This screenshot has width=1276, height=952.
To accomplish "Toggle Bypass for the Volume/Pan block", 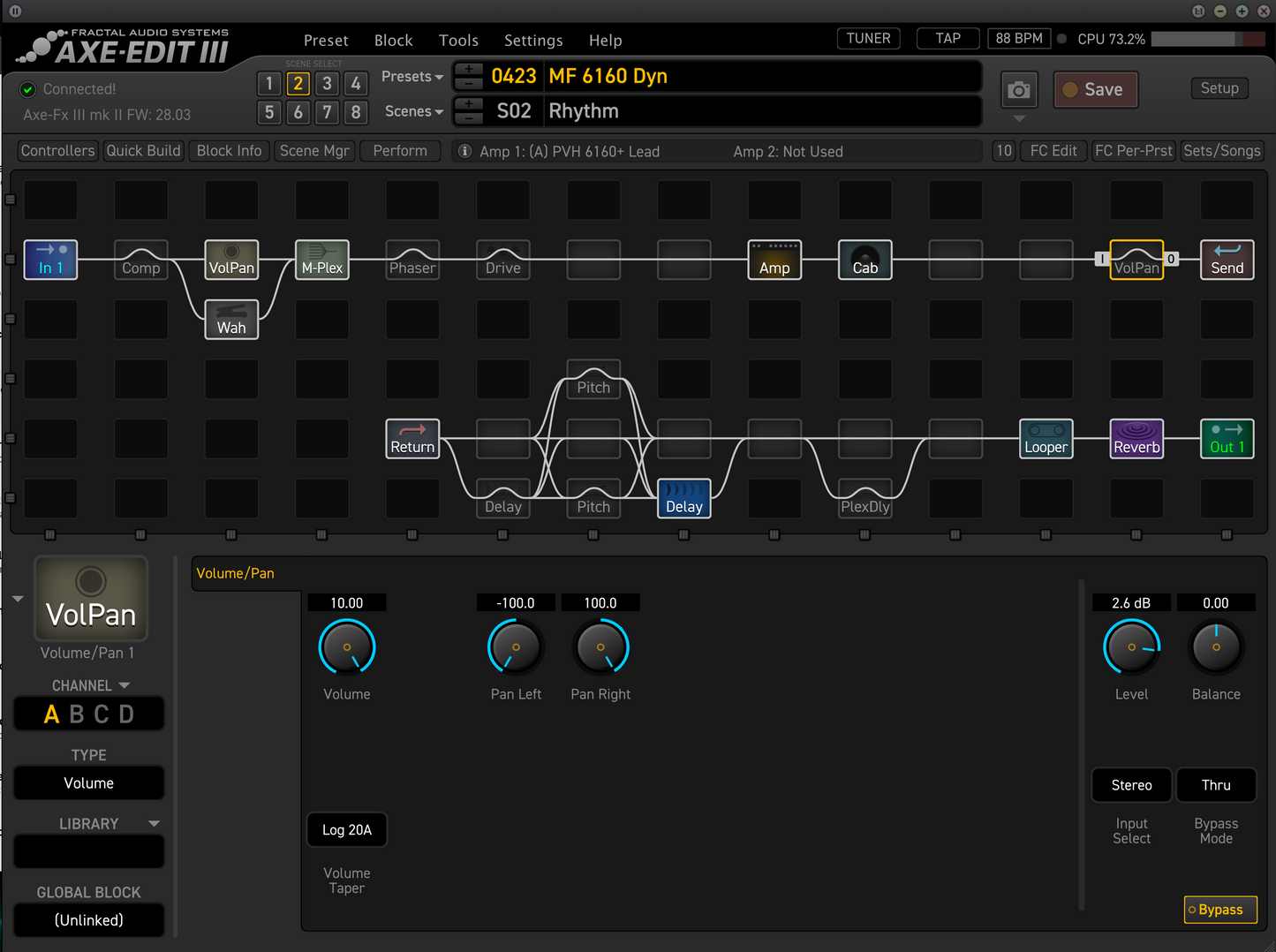I will (x=1220, y=910).
